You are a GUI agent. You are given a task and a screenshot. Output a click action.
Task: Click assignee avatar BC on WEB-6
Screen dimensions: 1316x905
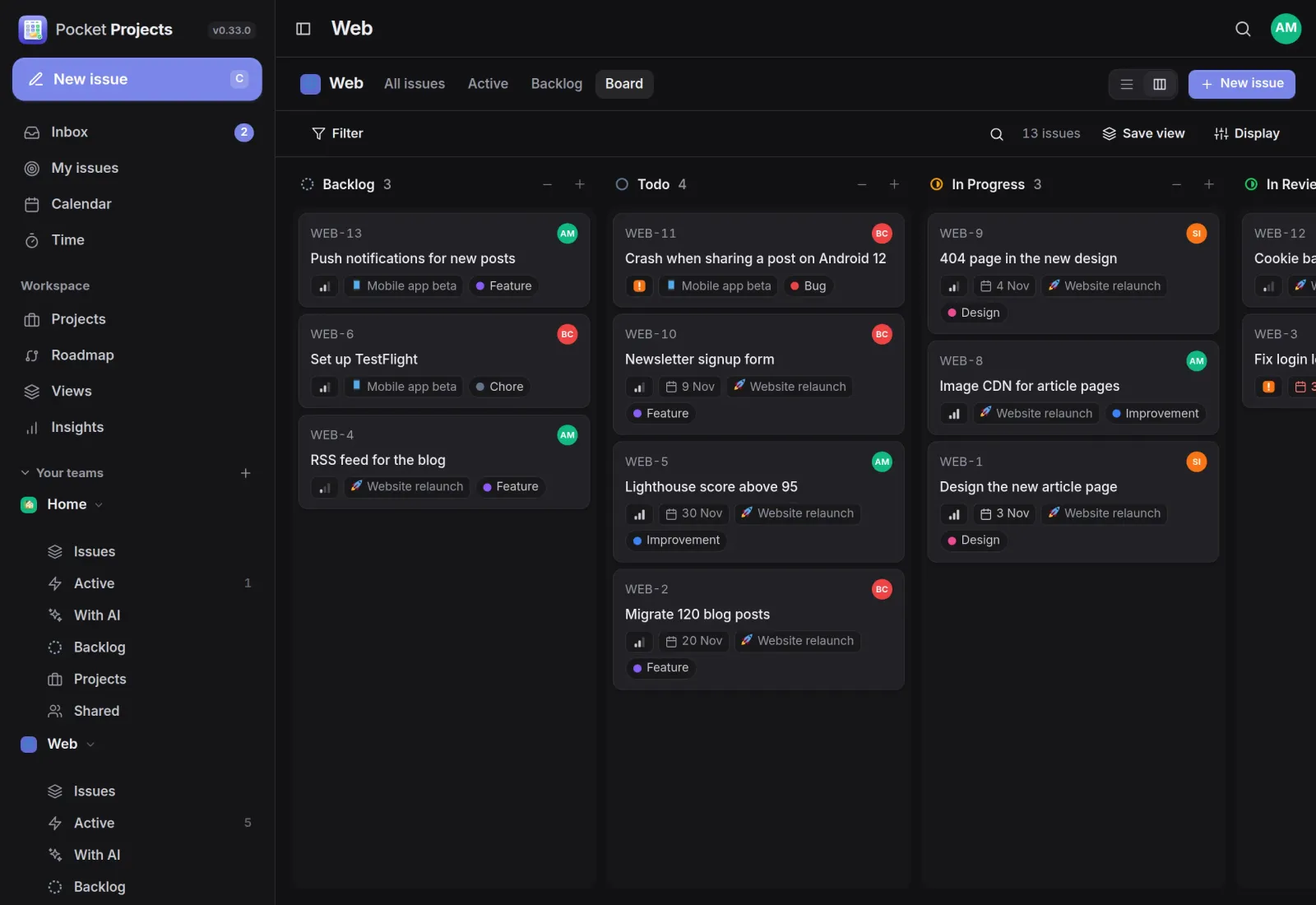(568, 334)
